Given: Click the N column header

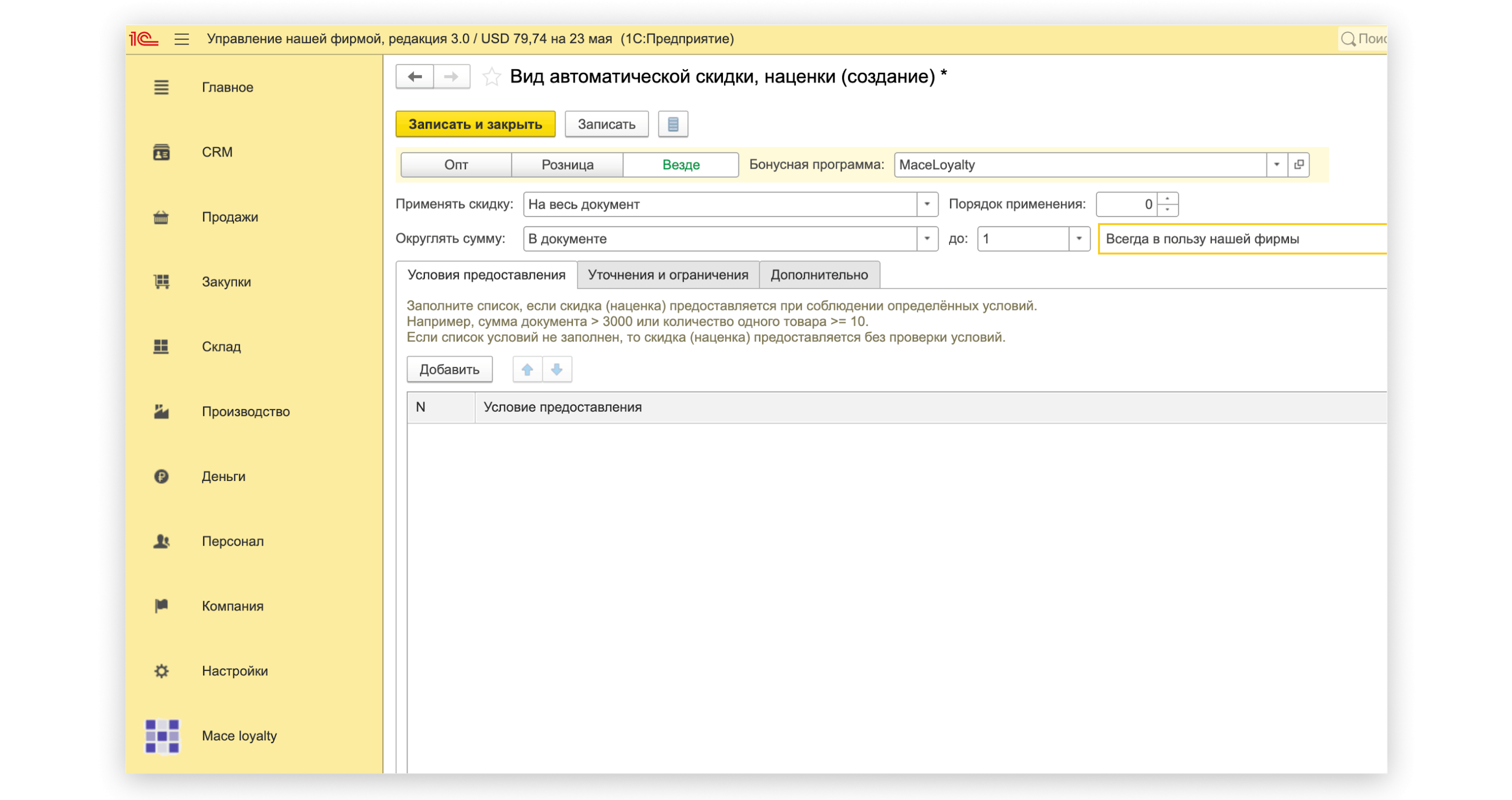Looking at the screenshot, I should (x=441, y=407).
